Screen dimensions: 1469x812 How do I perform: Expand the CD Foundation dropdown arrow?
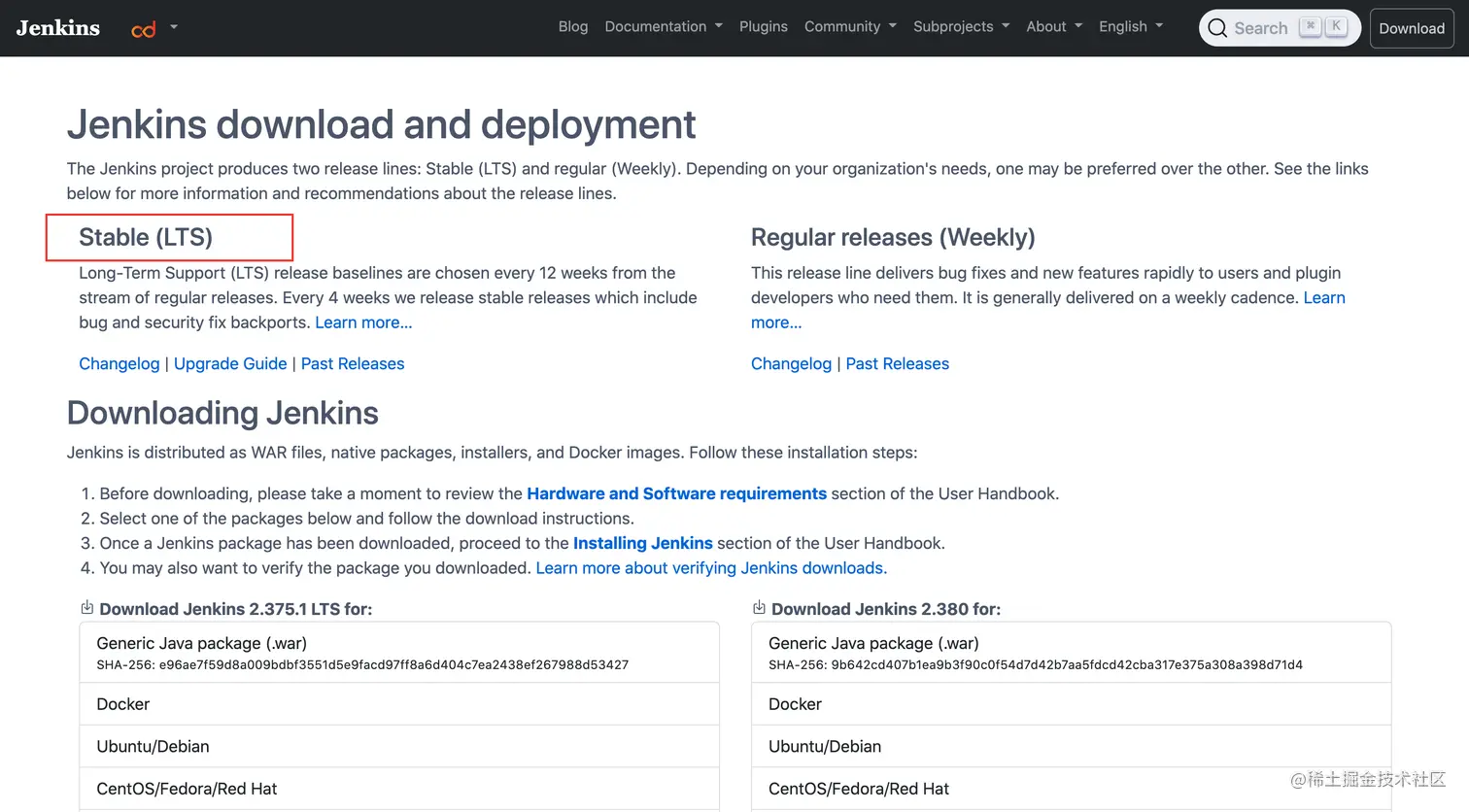(174, 27)
